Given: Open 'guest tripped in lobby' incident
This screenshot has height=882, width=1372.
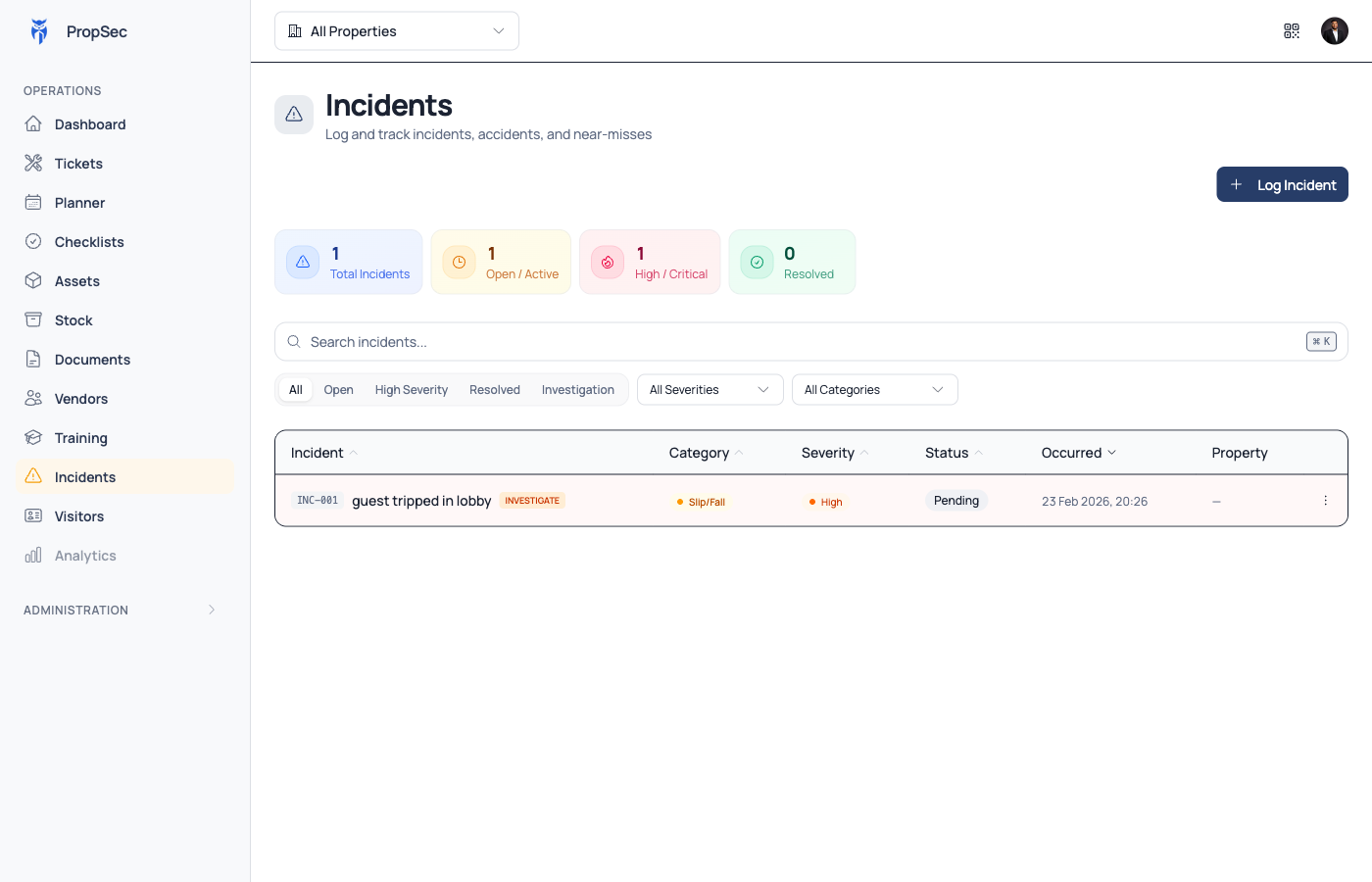Looking at the screenshot, I should click(421, 501).
